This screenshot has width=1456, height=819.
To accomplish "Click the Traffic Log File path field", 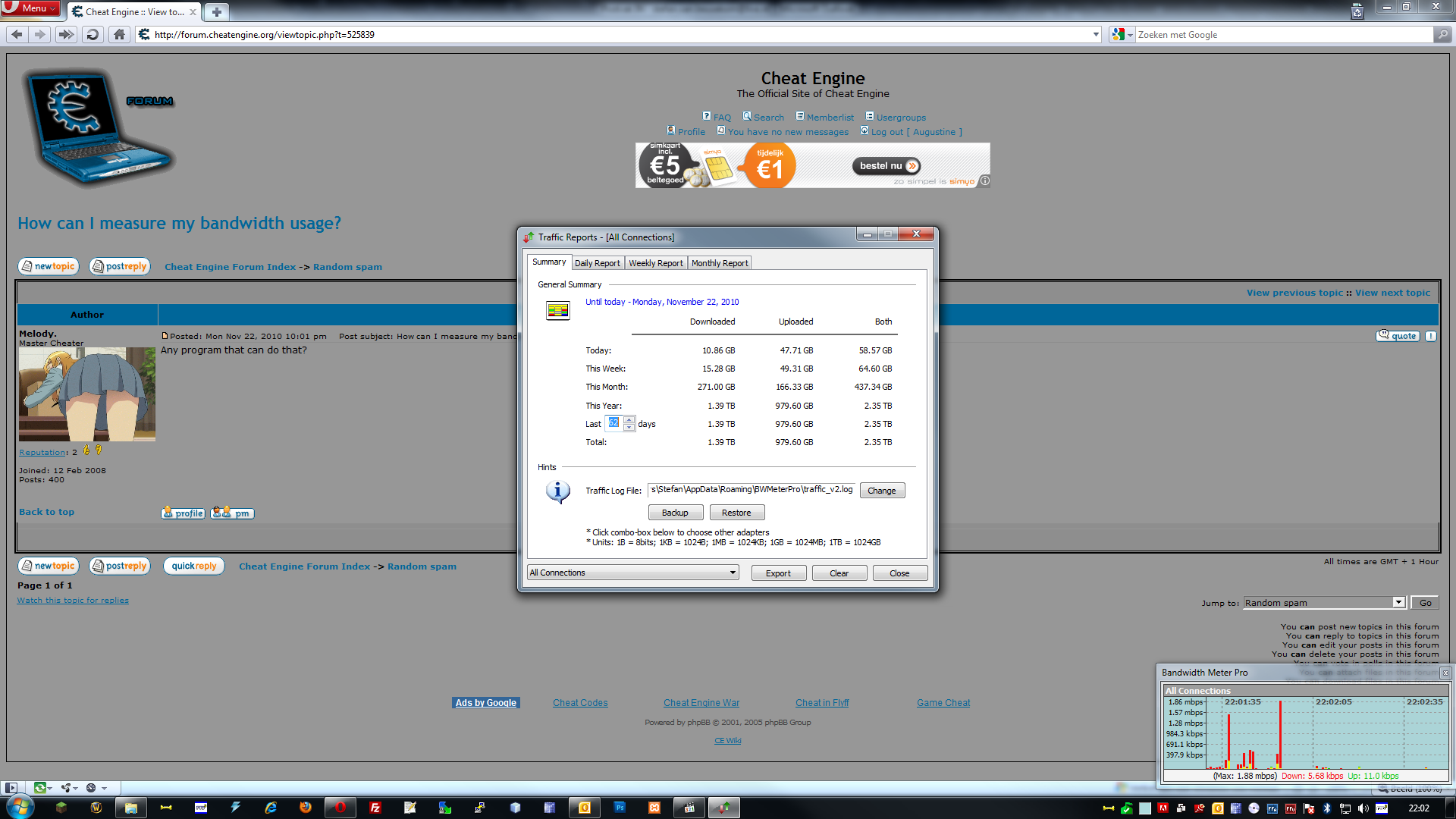I will point(751,490).
